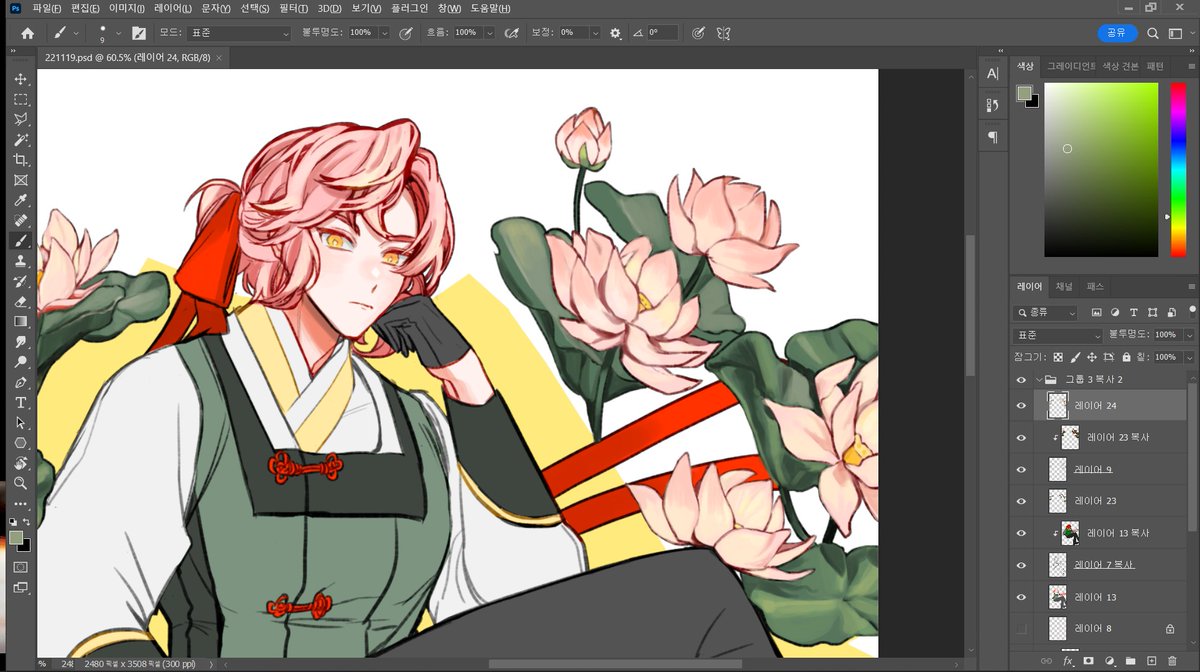Open flow 흐름 percentage dropdown
This screenshot has height=672, width=1200.
coord(489,33)
